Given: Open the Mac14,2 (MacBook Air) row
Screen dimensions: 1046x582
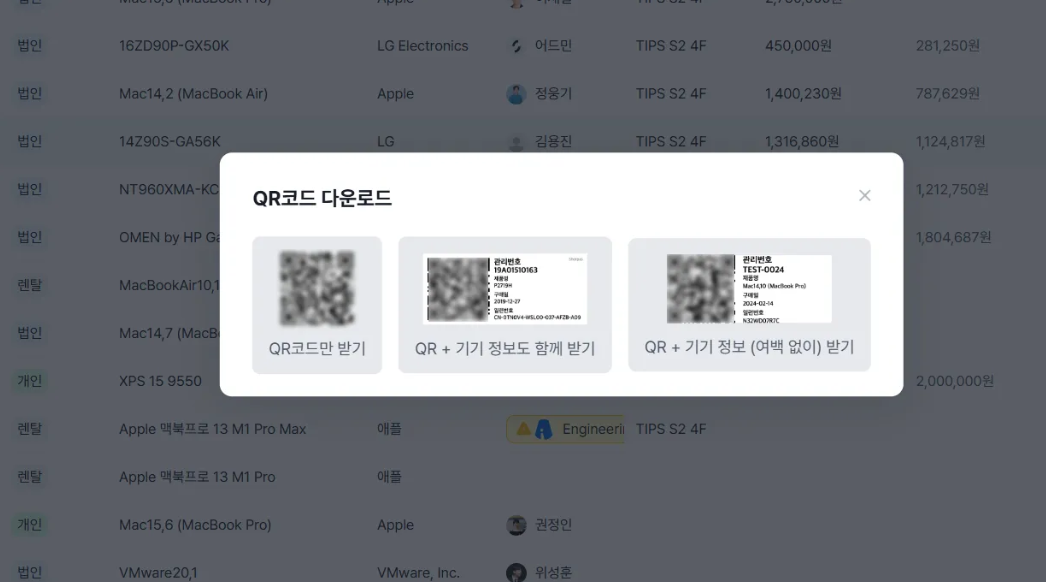Looking at the screenshot, I should click(x=523, y=94).
